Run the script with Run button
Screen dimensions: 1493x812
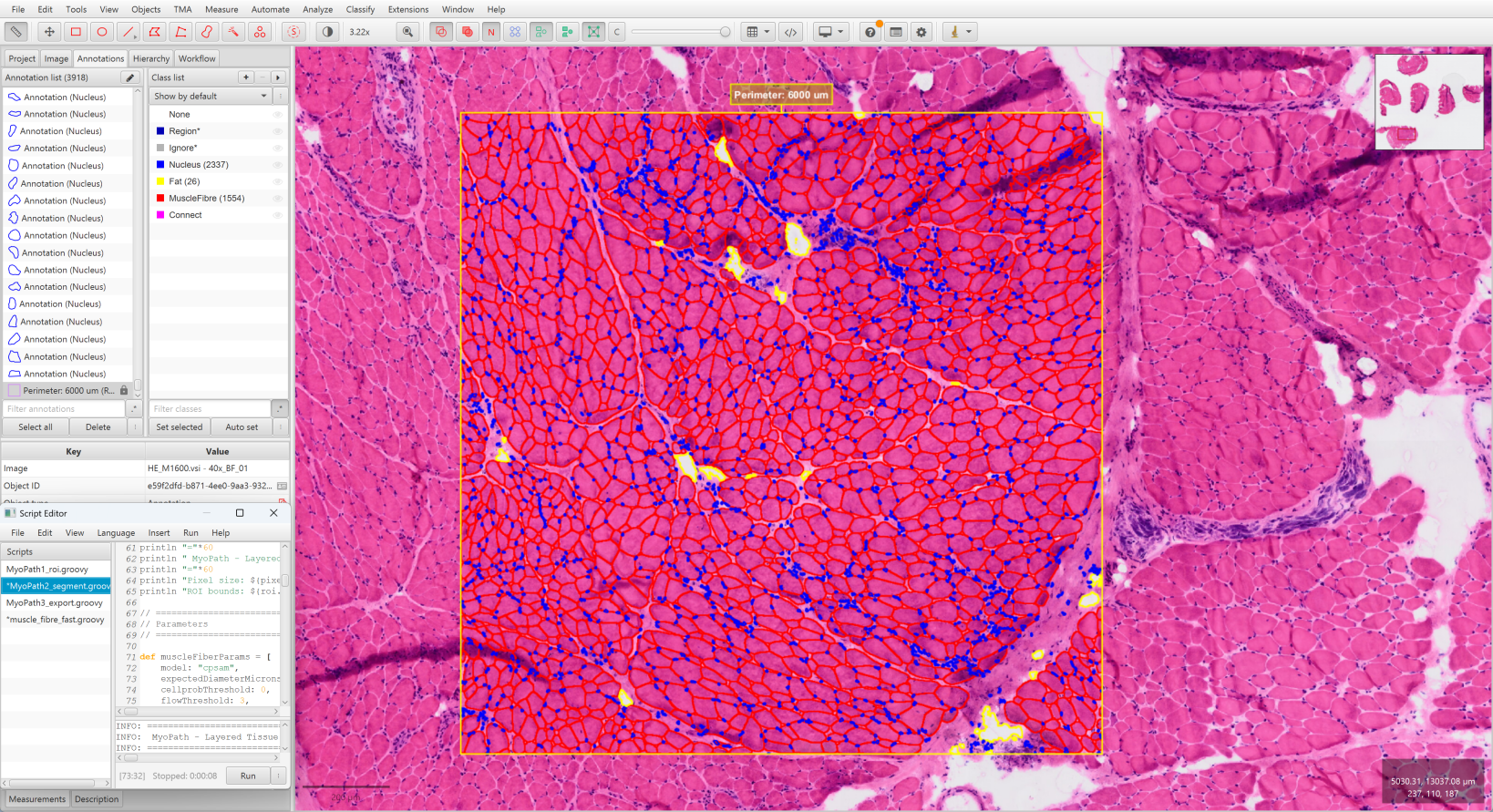click(248, 776)
